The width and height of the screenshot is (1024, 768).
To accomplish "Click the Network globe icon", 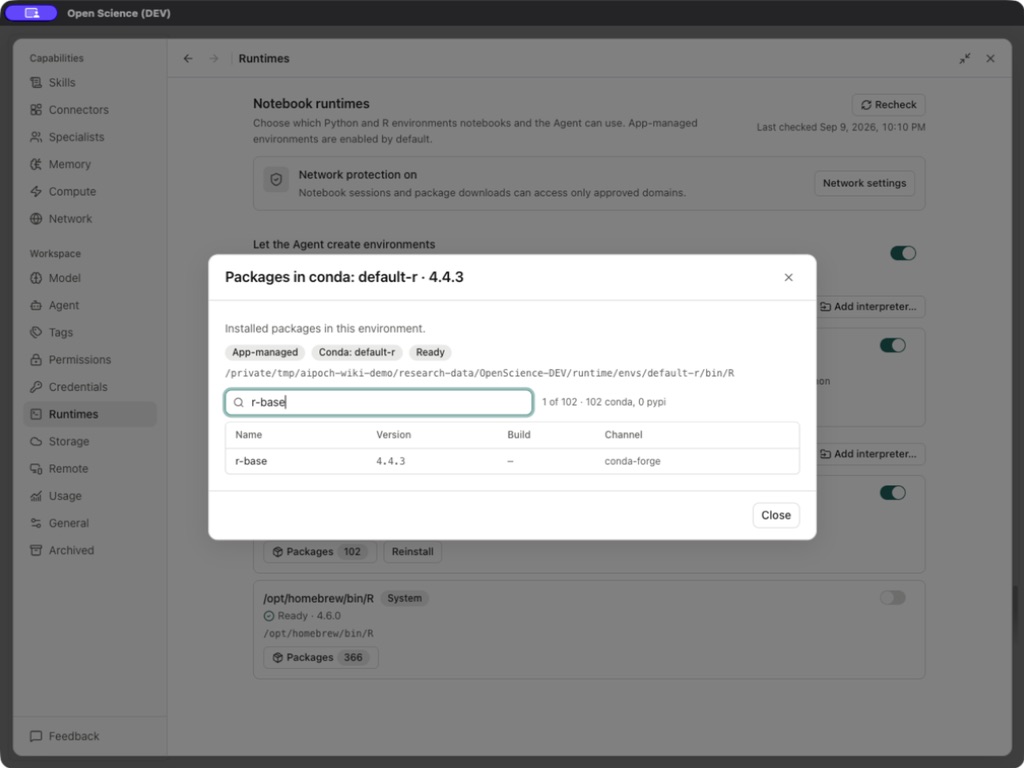I will pos(36,219).
